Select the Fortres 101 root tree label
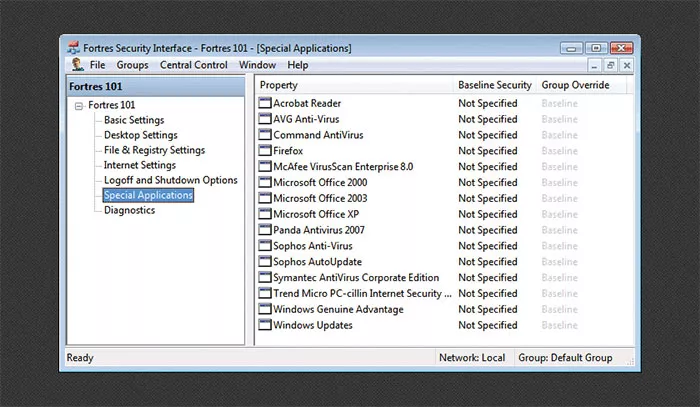700x407 pixels. (112, 105)
